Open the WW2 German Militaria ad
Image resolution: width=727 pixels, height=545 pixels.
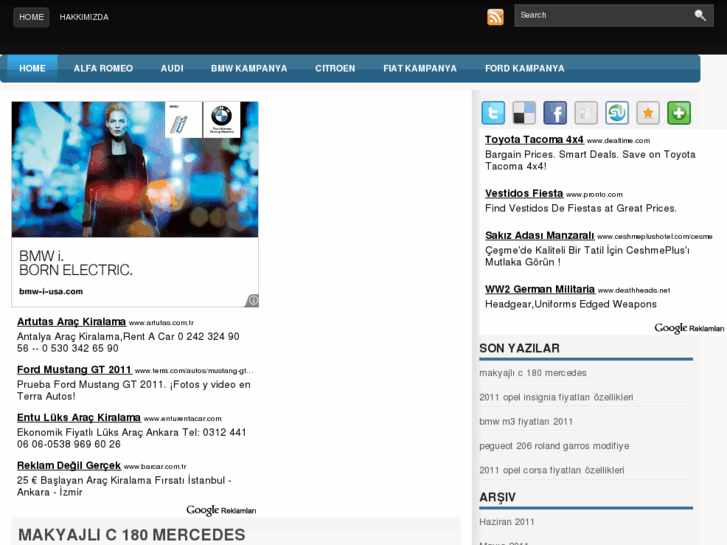point(540,289)
